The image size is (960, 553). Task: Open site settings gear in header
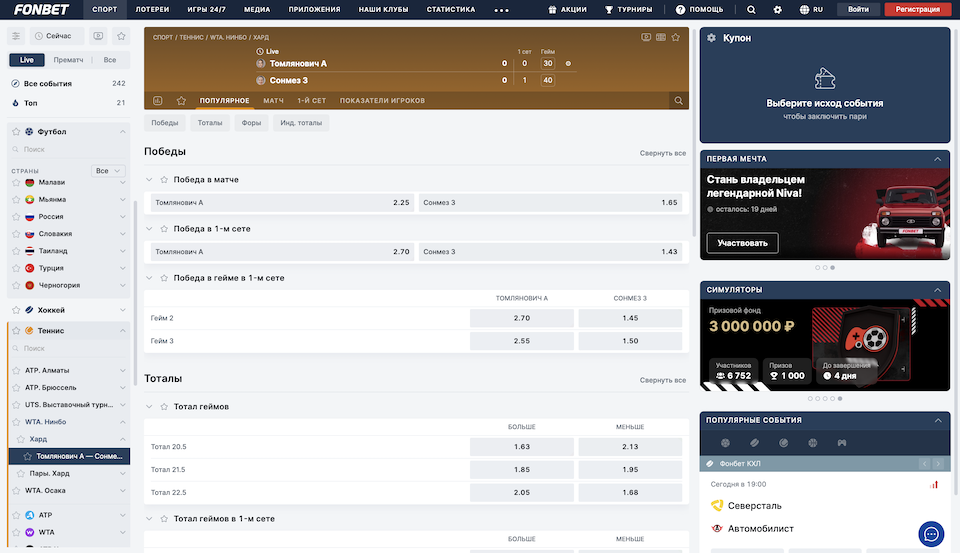click(x=778, y=10)
